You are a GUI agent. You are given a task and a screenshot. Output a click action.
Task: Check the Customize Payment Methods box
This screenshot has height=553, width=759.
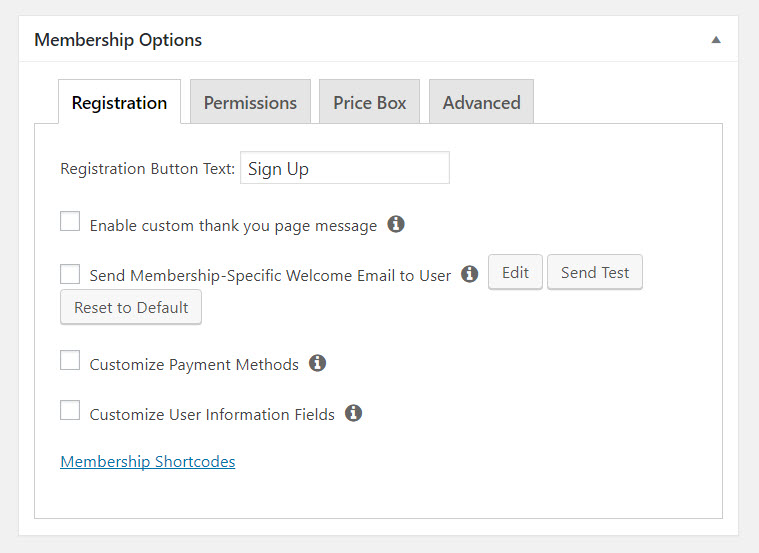(70, 360)
